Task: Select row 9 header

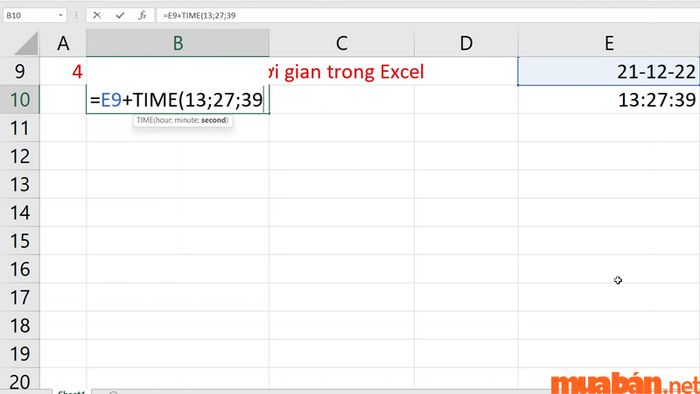Action: [20, 71]
